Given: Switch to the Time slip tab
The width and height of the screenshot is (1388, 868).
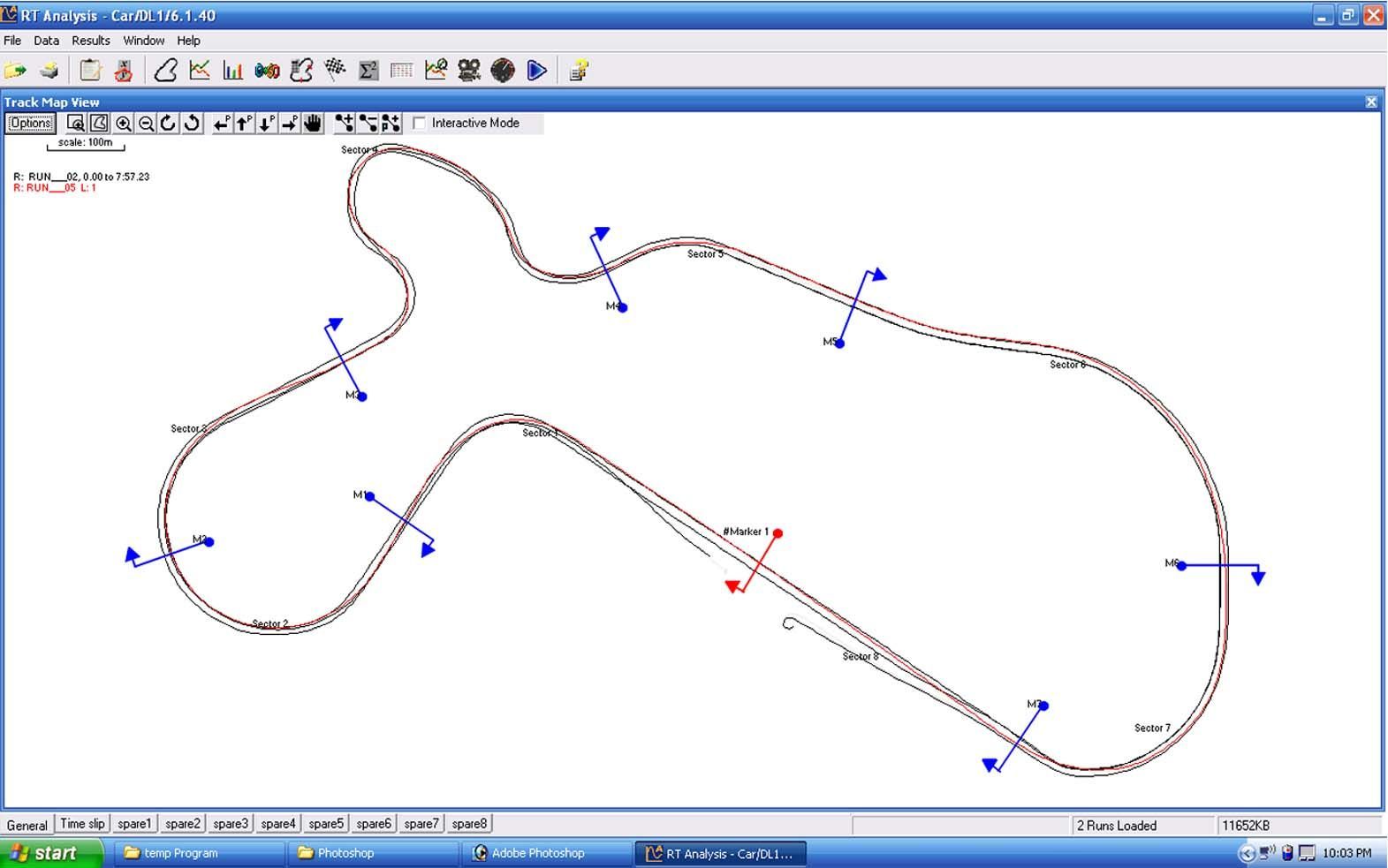Looking at the screenshot, I should coord(82,824).
